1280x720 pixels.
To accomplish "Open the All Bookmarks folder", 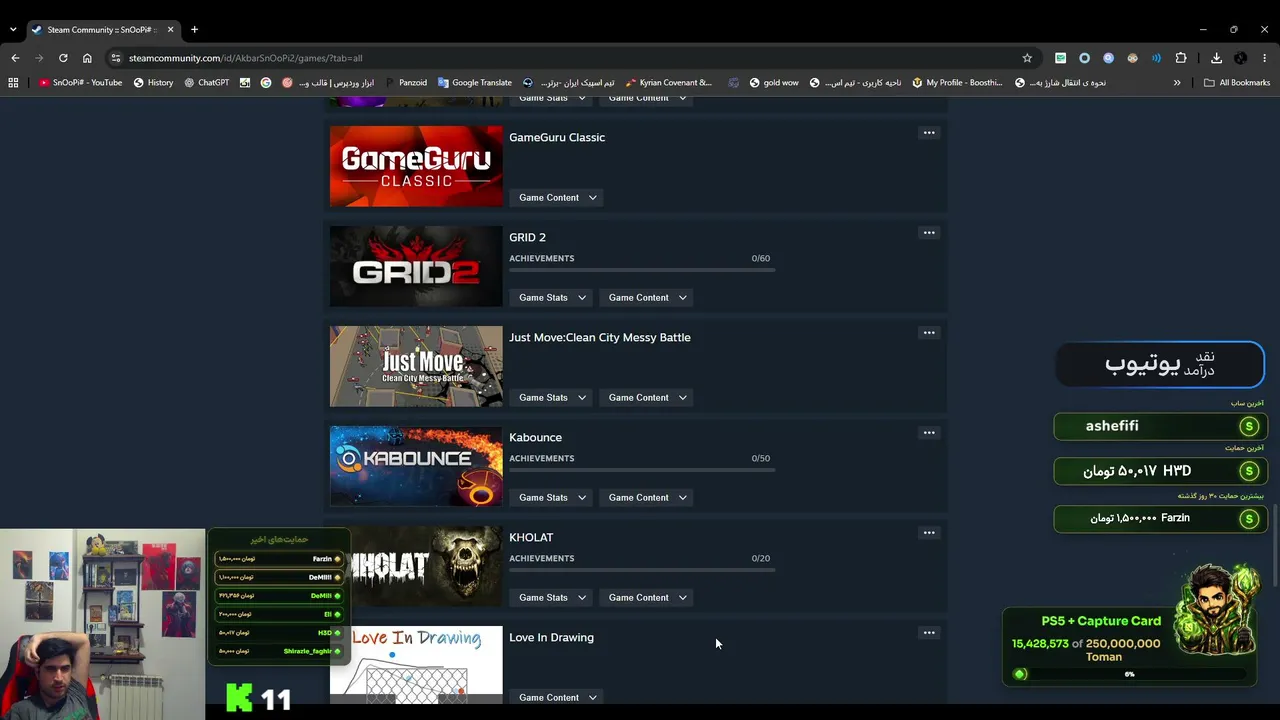I will [x=1237, y=83].
